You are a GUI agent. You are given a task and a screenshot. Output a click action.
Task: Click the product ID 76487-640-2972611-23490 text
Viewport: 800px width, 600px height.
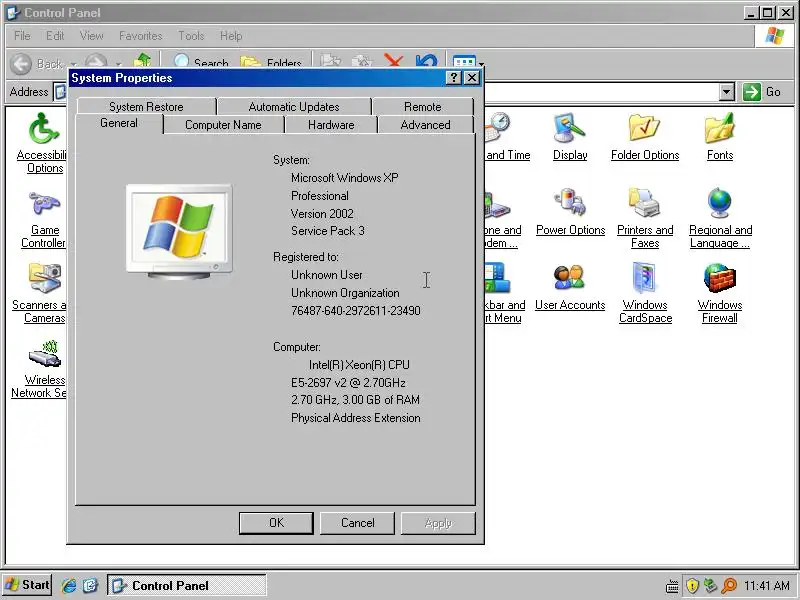[356, 311]
